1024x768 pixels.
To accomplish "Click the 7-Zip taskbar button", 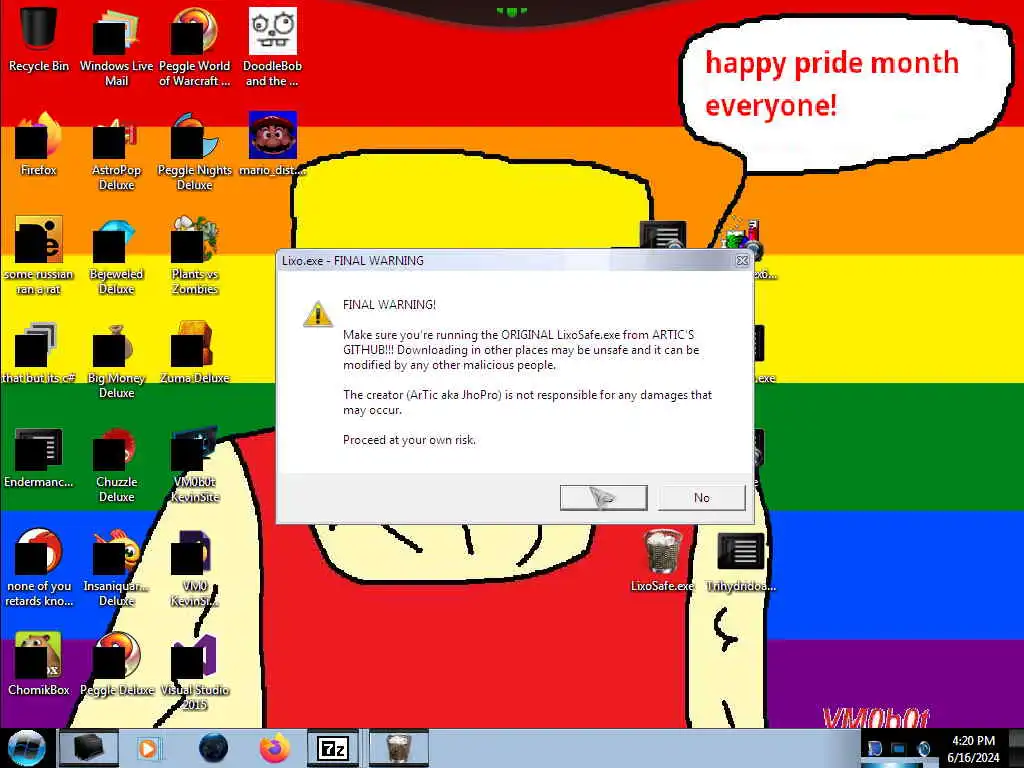I will [333, 748].
